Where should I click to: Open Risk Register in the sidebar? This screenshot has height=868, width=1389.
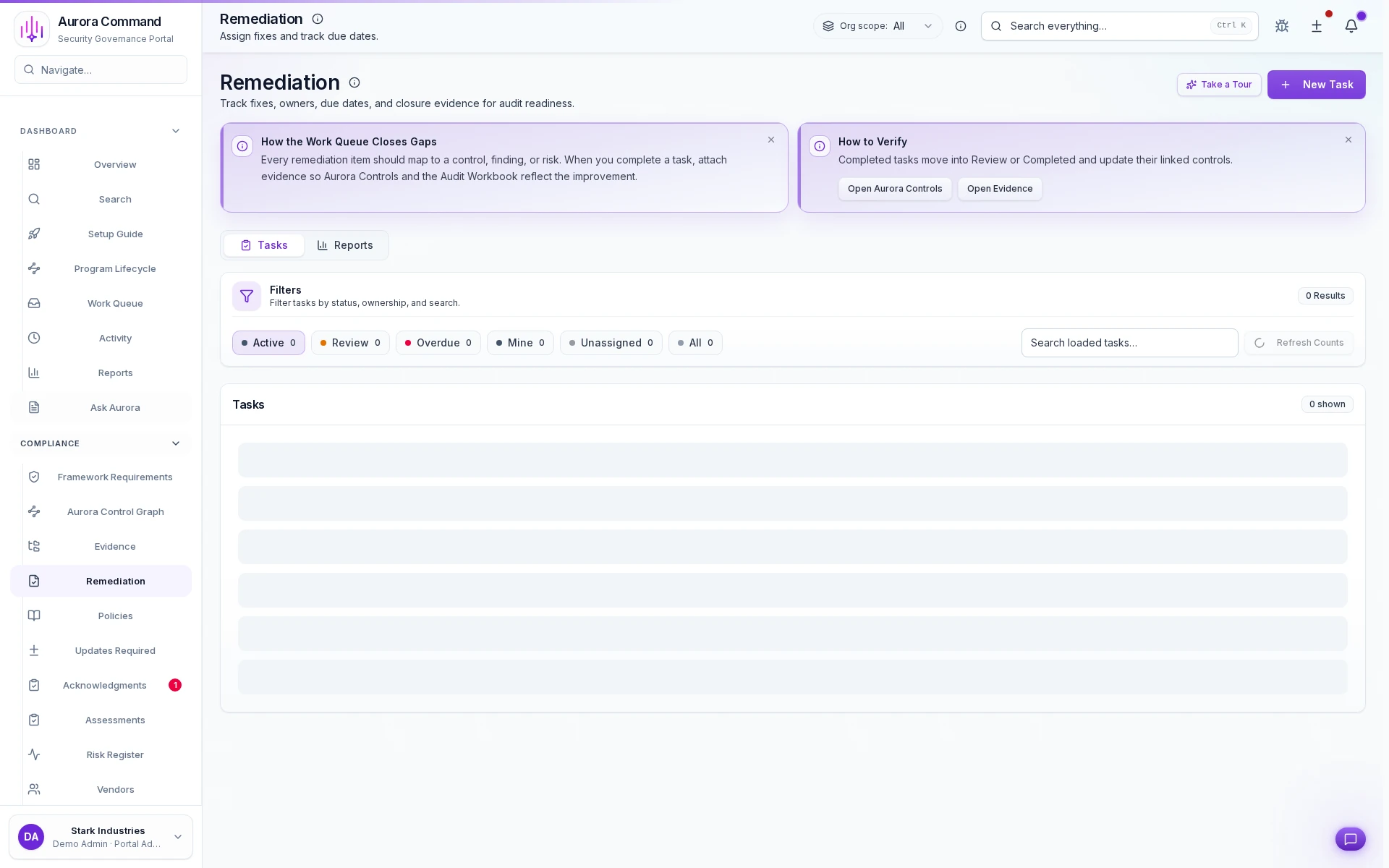[115, 754]
